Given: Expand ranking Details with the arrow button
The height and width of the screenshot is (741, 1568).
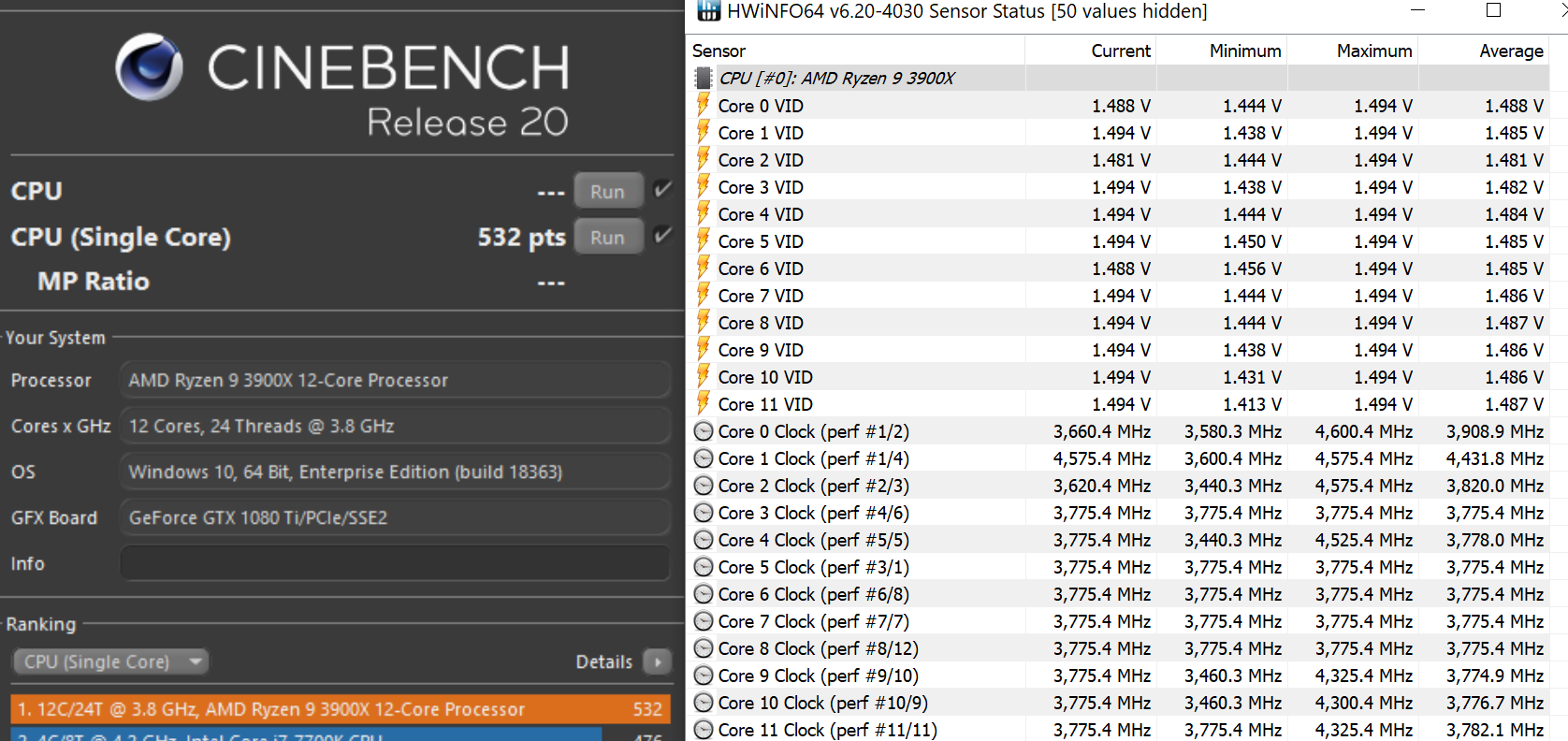Looking at the screenshot, I should tap(658, 662).
